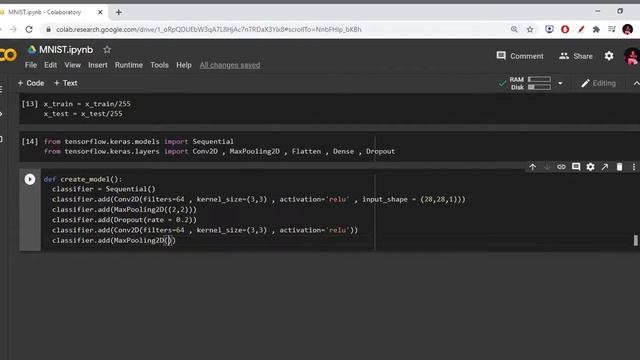Click the Colab logo

coord(8,55)
